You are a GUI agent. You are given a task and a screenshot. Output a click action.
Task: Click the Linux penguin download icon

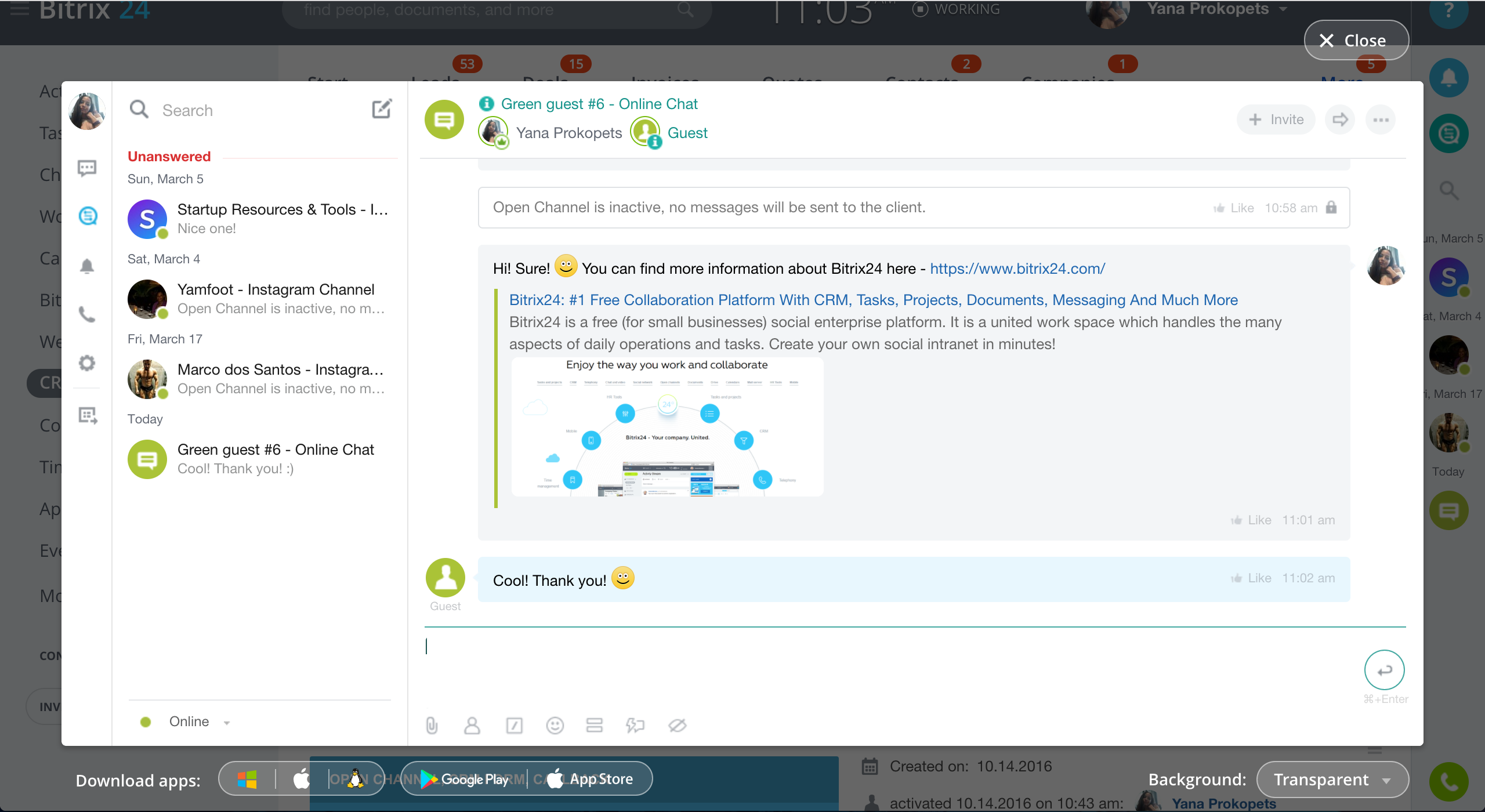[356, 779]
